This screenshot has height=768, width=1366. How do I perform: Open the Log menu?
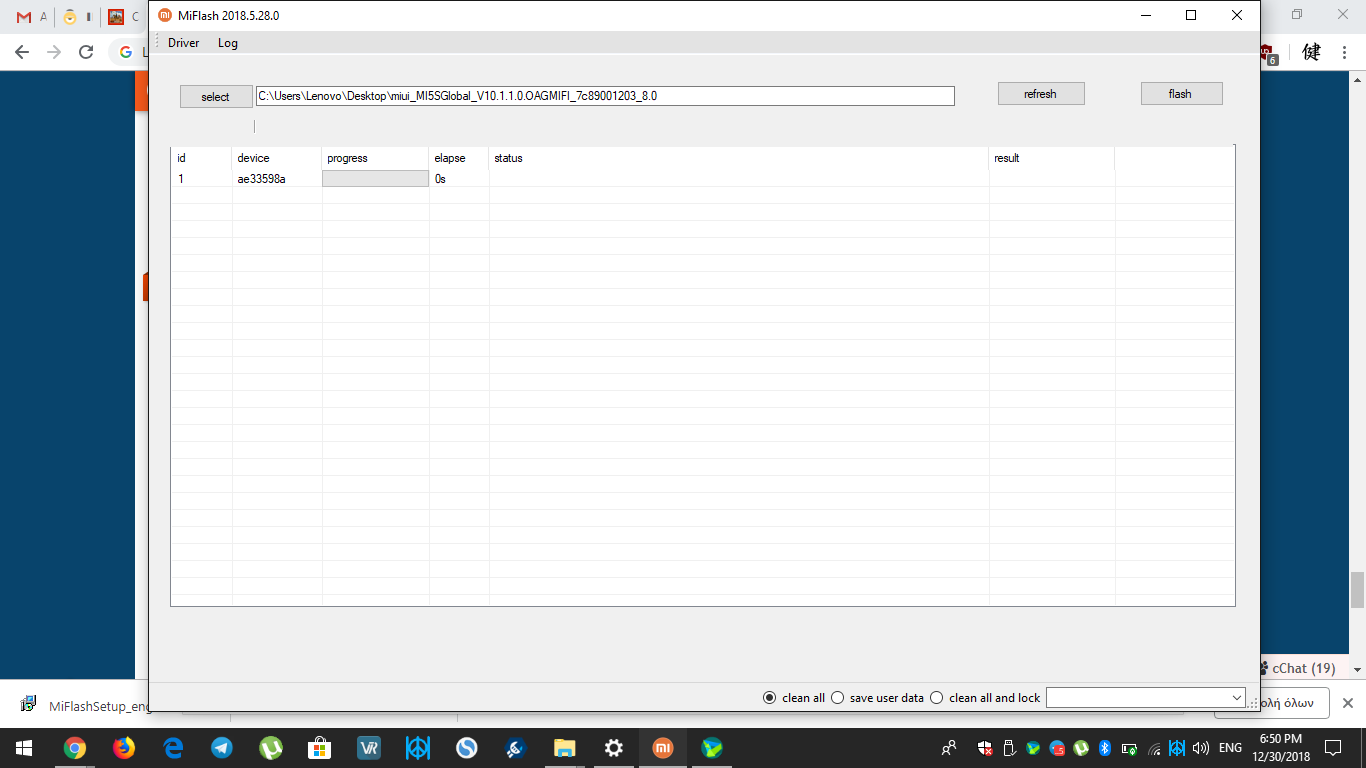point(228,43)
